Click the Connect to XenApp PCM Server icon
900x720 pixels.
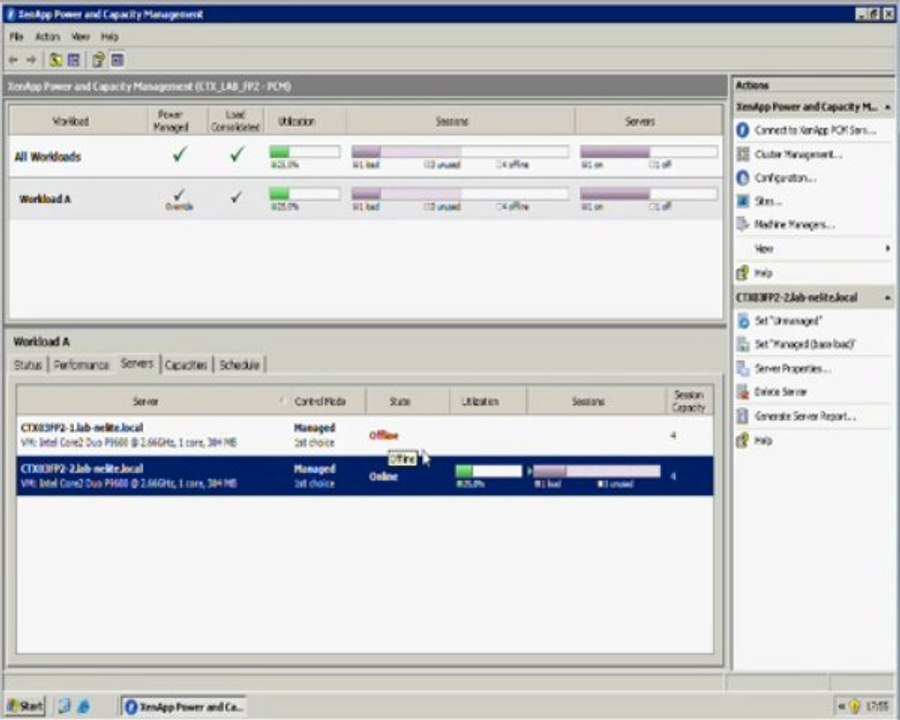tap(743, 130)
